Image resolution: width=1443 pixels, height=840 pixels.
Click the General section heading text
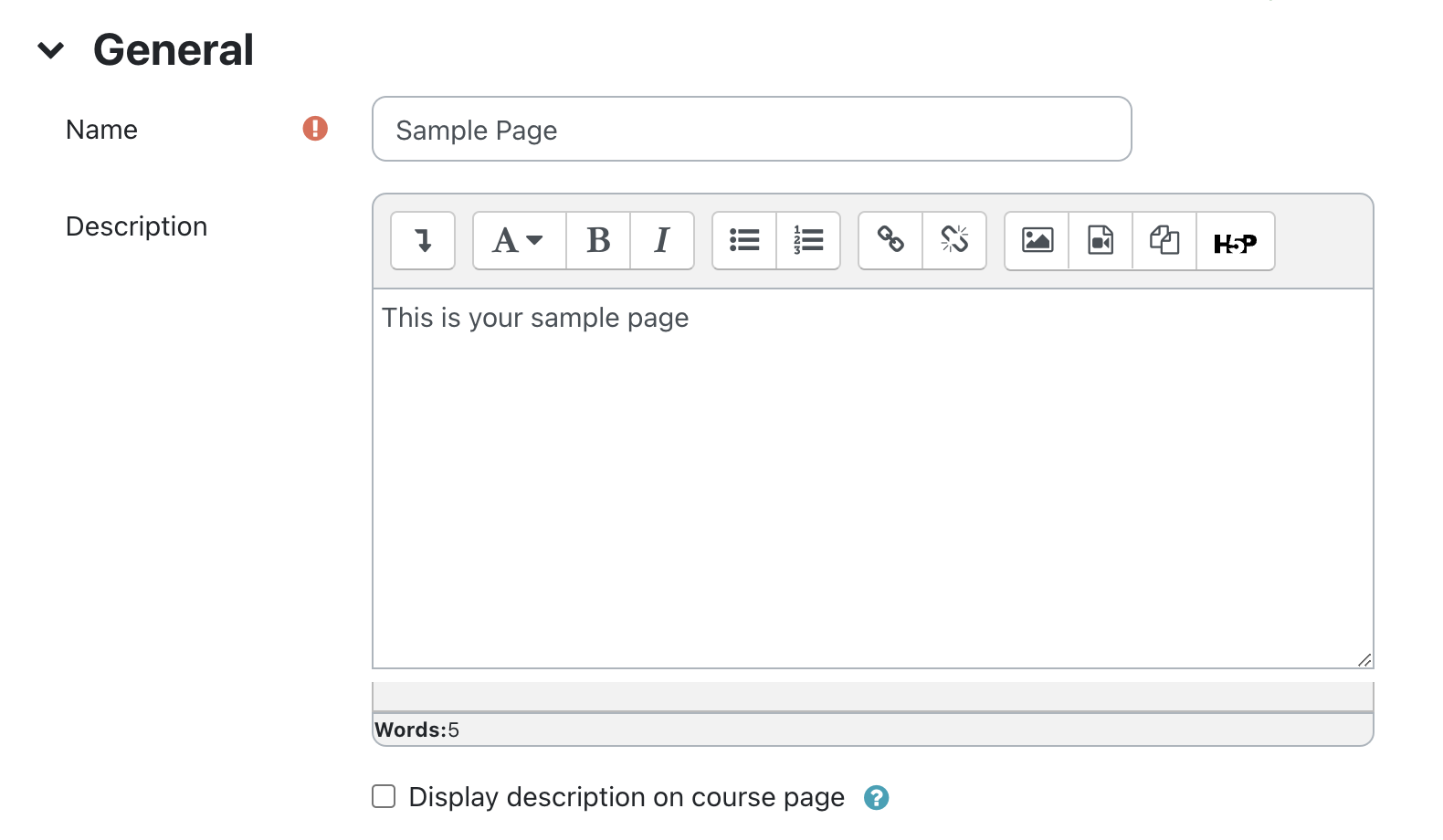174,50
